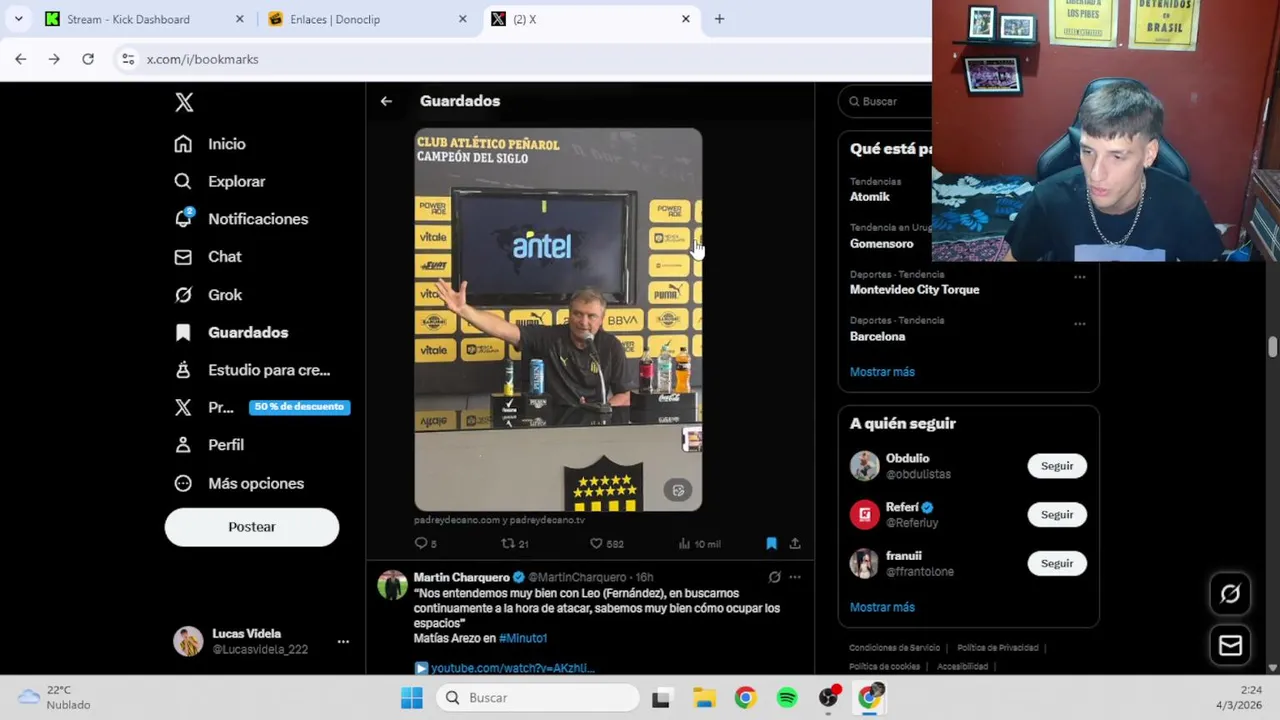This screenshot has width=1280, height=720.
Task: Open Perfil in sidebar
Action: 209,445
